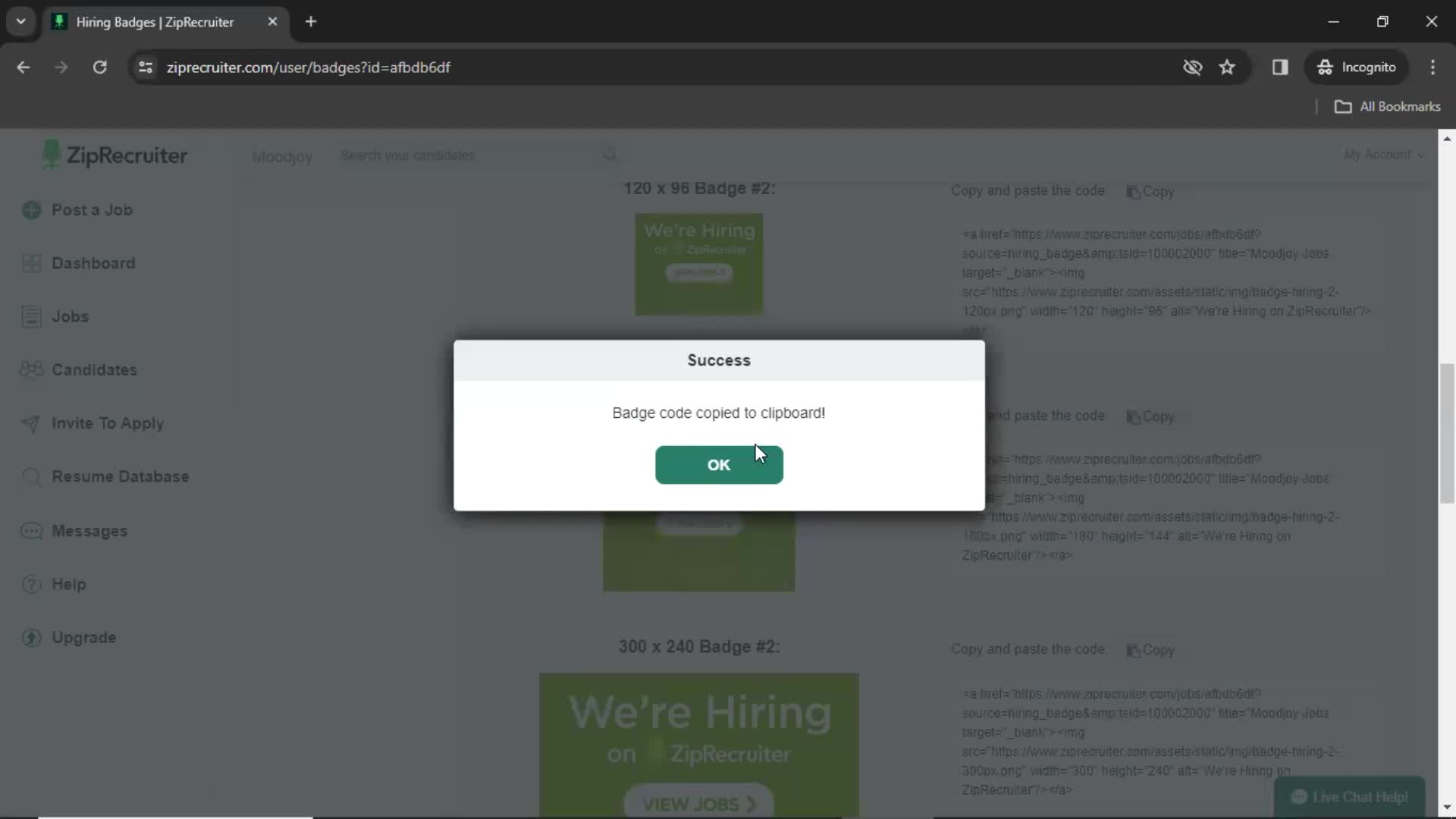Open the tracking protection eye icon

coord(1192,67)
